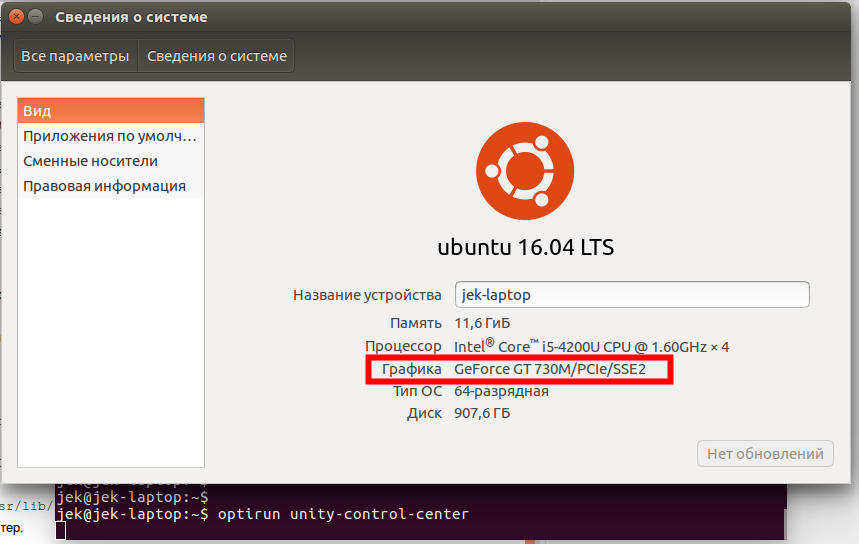
Task: Click the ubuntu 16.04 LTS version text
Action: click(x=524, y=247)
